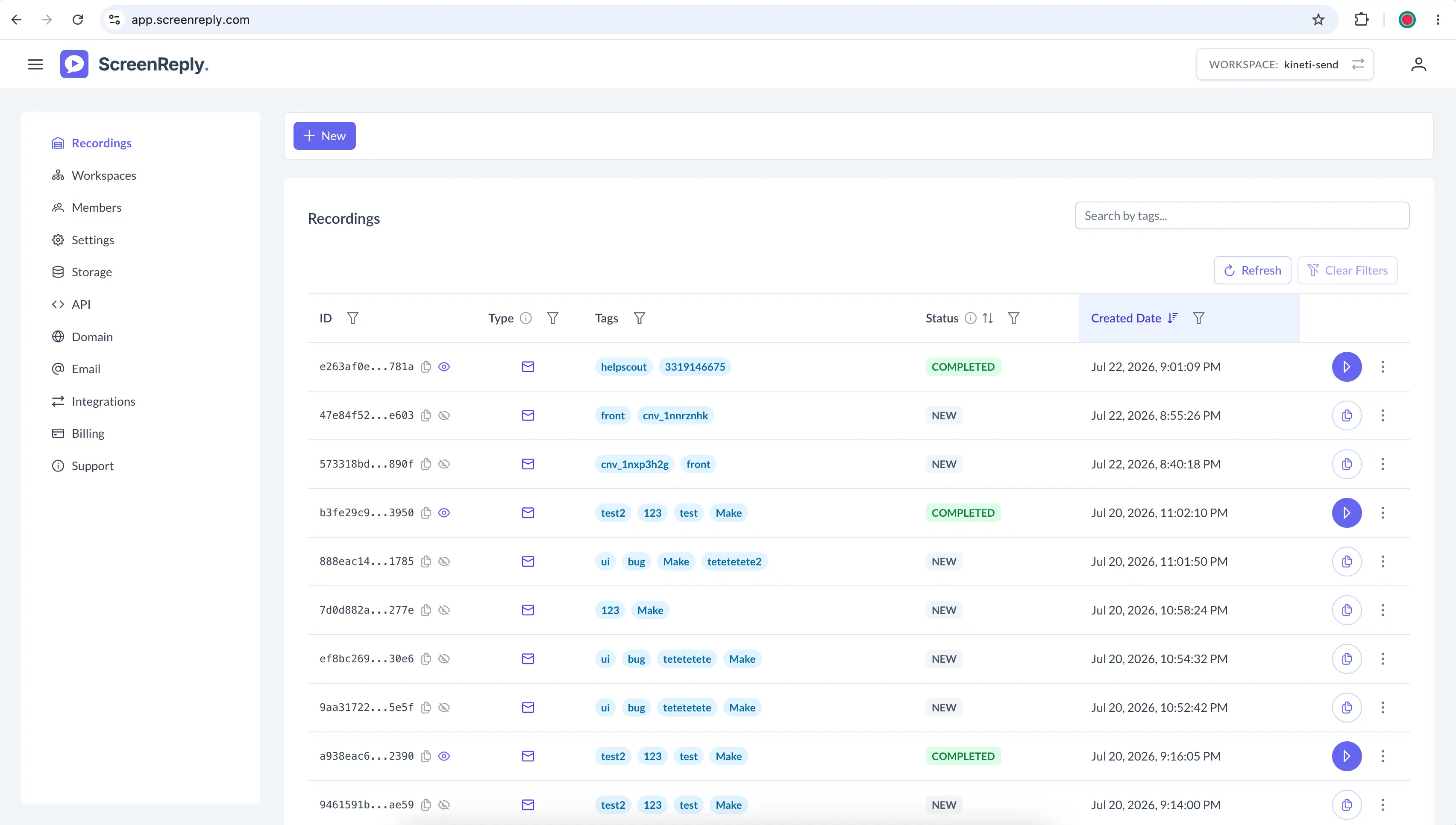Viewport: 1456px width, 825px height.
Task: Open Workspaces in sidebar
Action: point(94,175)
